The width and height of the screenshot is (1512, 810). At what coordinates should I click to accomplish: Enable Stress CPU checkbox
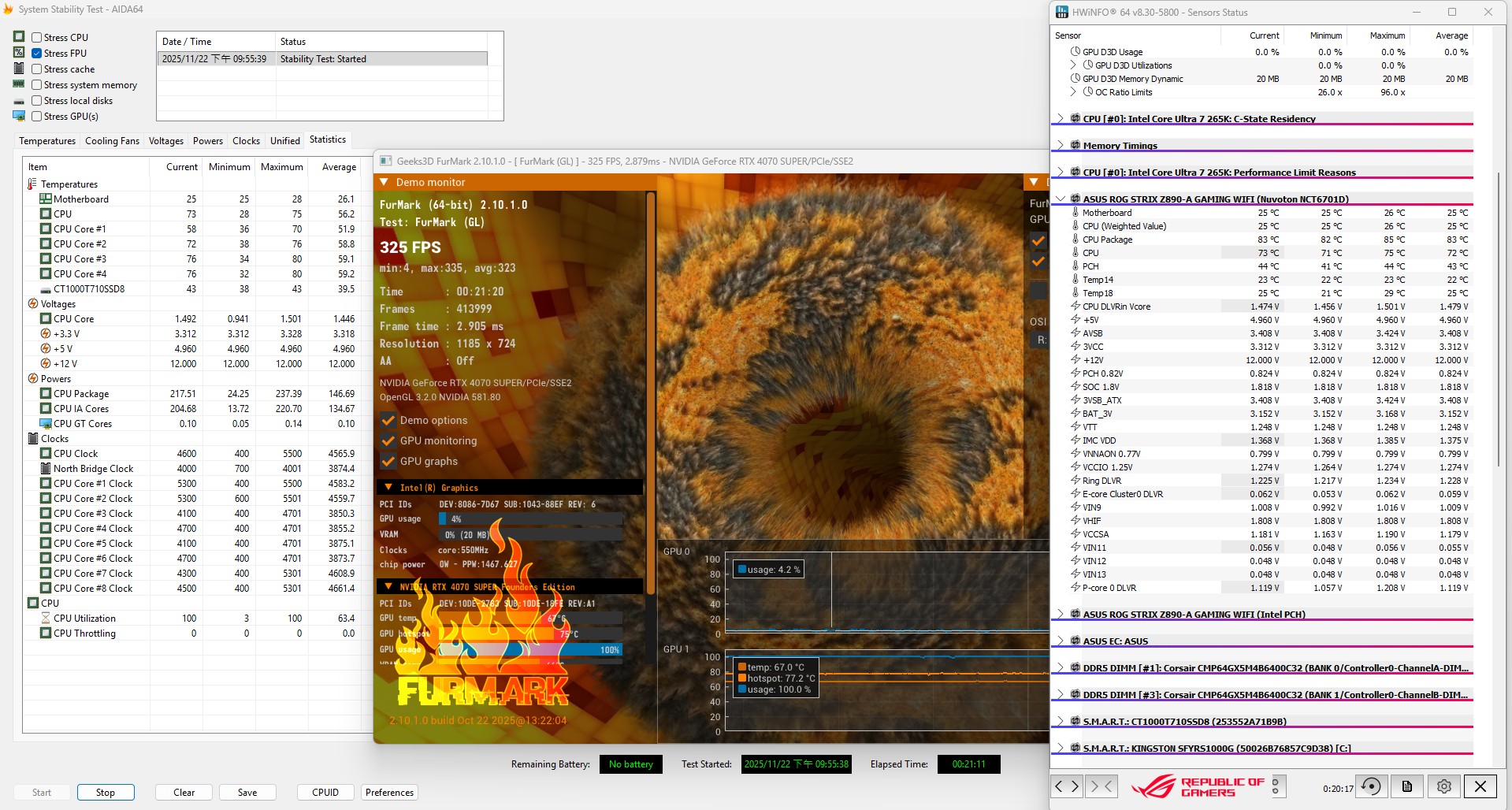(x=37, y=37)
